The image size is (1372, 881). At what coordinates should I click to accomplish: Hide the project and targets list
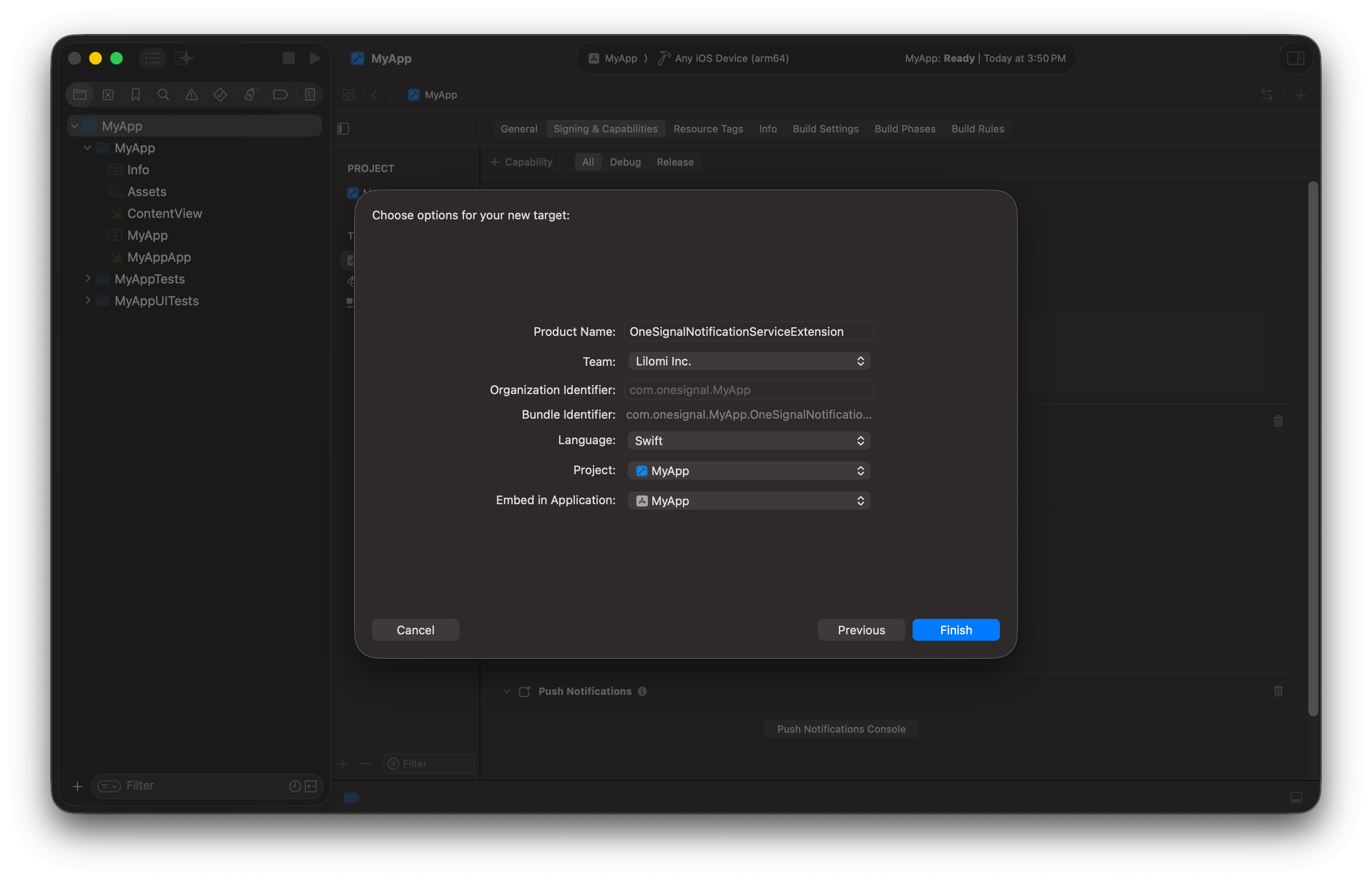[x=343, y=129]
